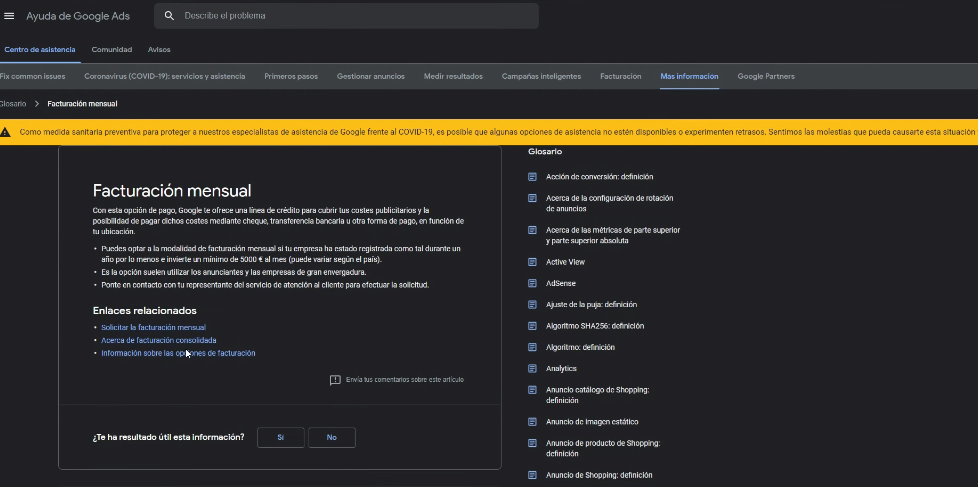Open Algoritmo SHA256: definición entry
This screenshot has height=487, width=978.
coord(595,326)
